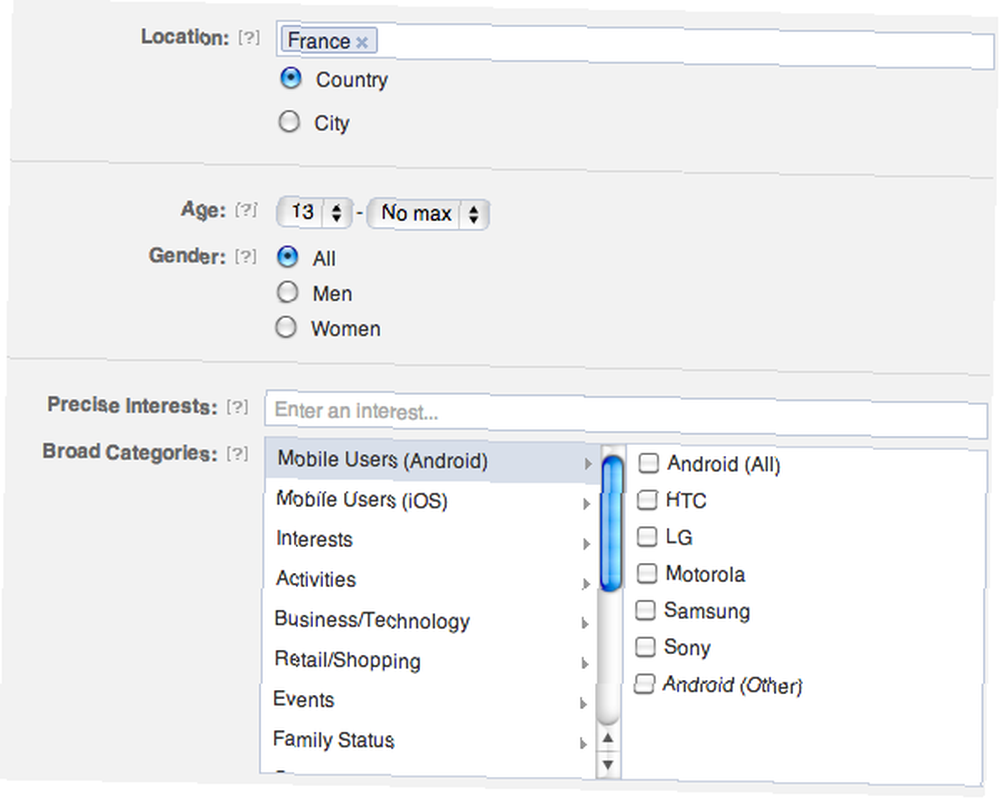
Task: Select Interests broad category
Action: coord(430,540)
